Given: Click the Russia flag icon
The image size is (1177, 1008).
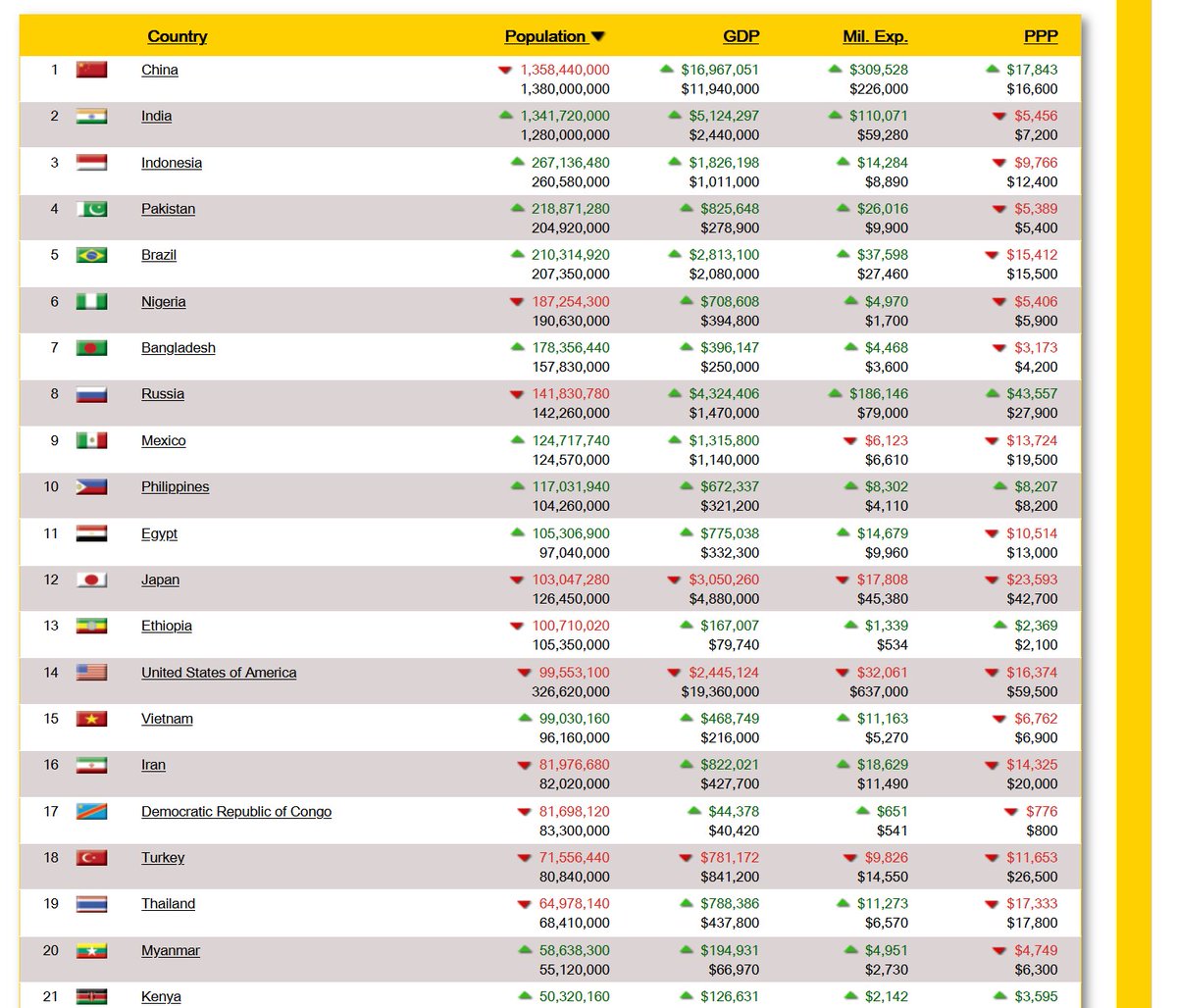Looking at the screenshot, I should tap(92, 394).
